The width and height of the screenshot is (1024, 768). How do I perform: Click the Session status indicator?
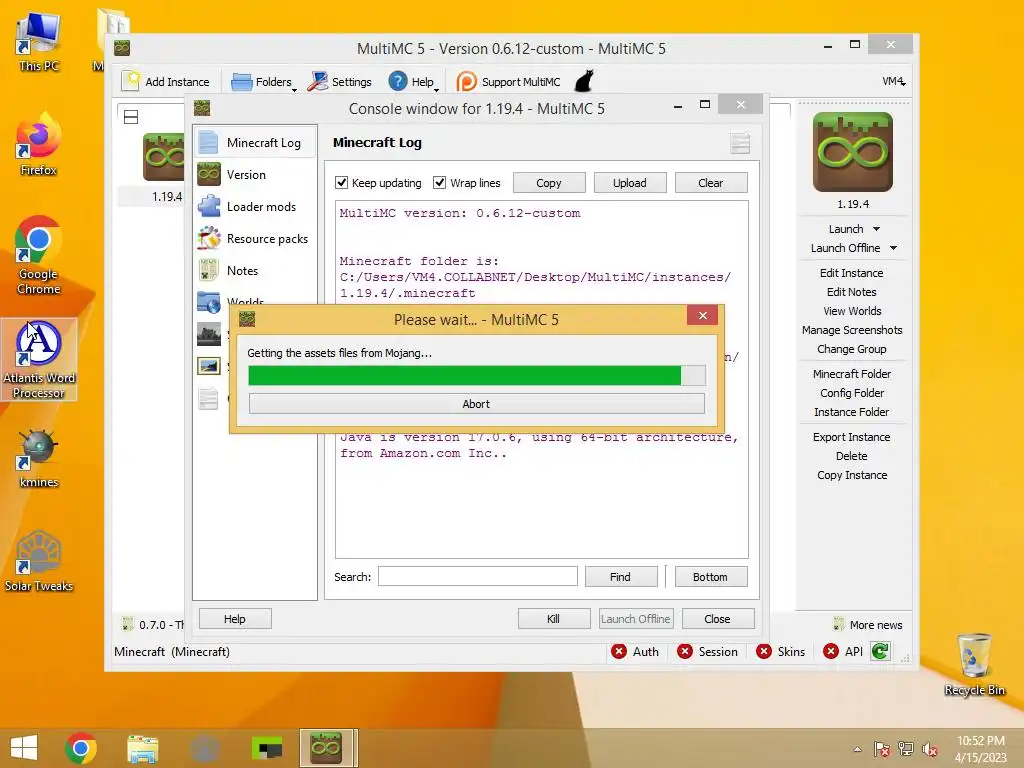(x=707, y=651)
